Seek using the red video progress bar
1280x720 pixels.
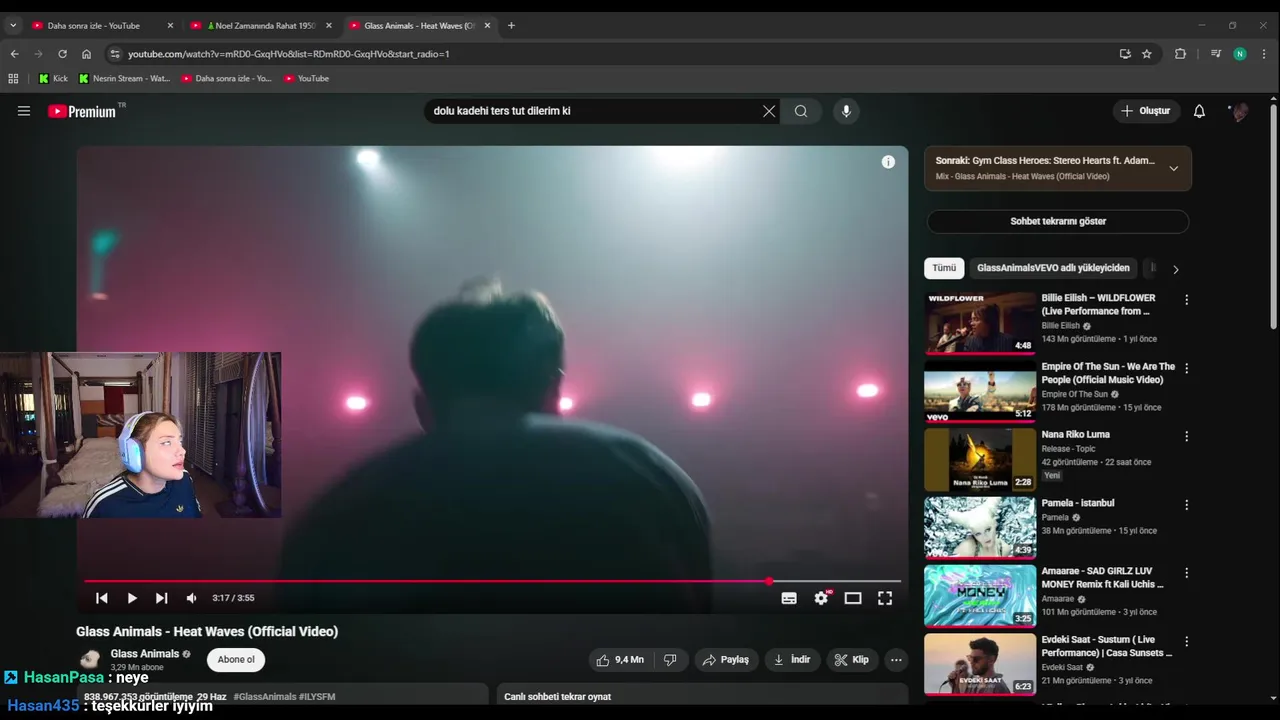click(492, 581)
